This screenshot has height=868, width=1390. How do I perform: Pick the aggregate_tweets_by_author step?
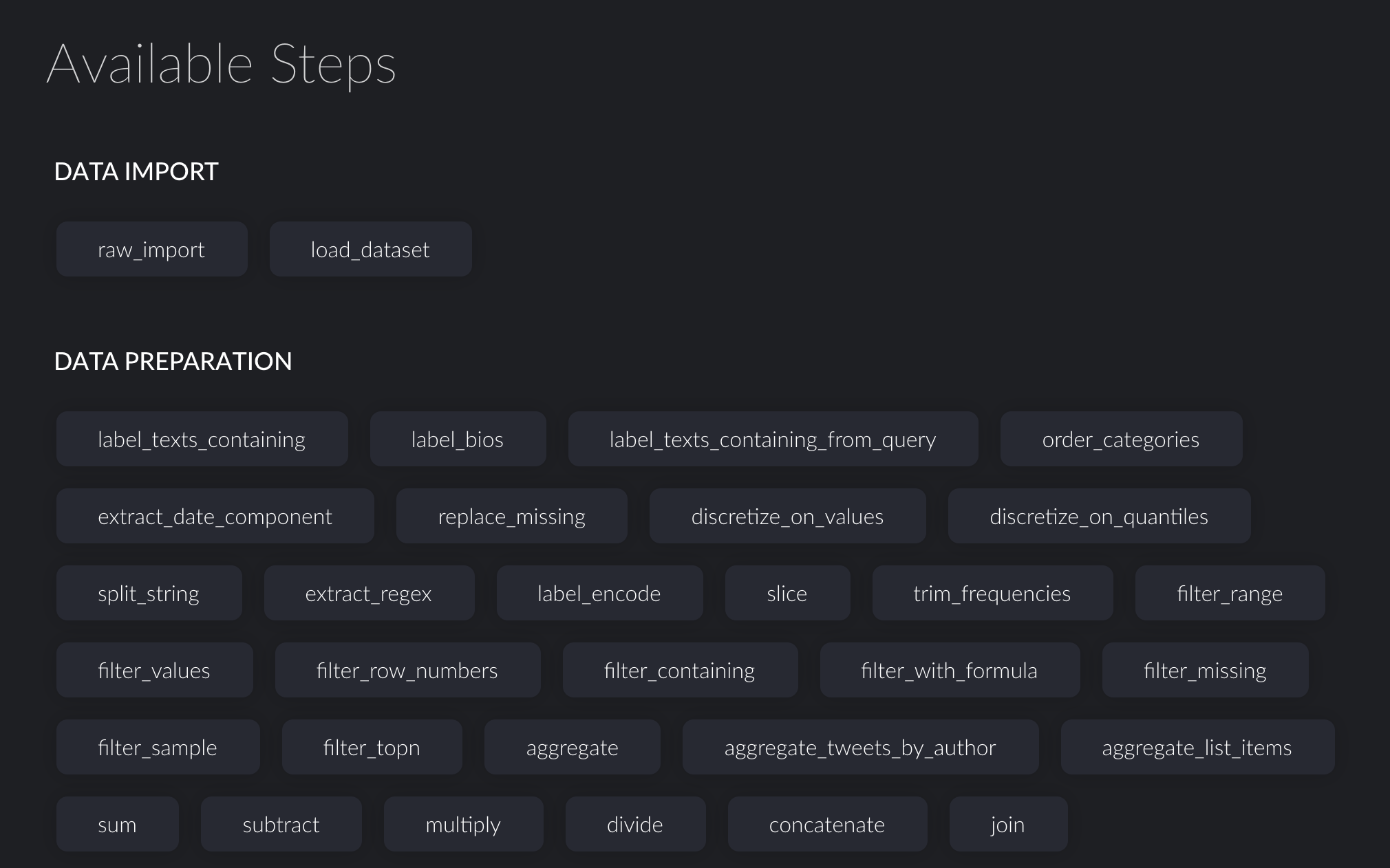click(x=860, y=747)
